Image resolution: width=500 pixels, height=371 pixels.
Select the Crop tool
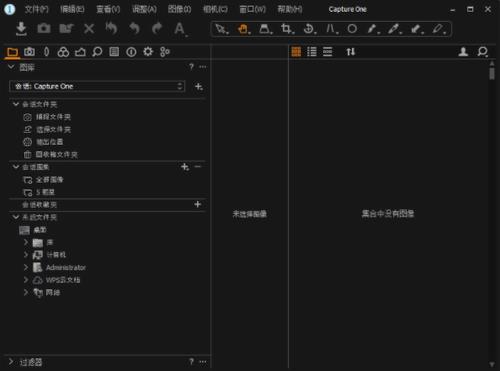(x=287, y=29)
